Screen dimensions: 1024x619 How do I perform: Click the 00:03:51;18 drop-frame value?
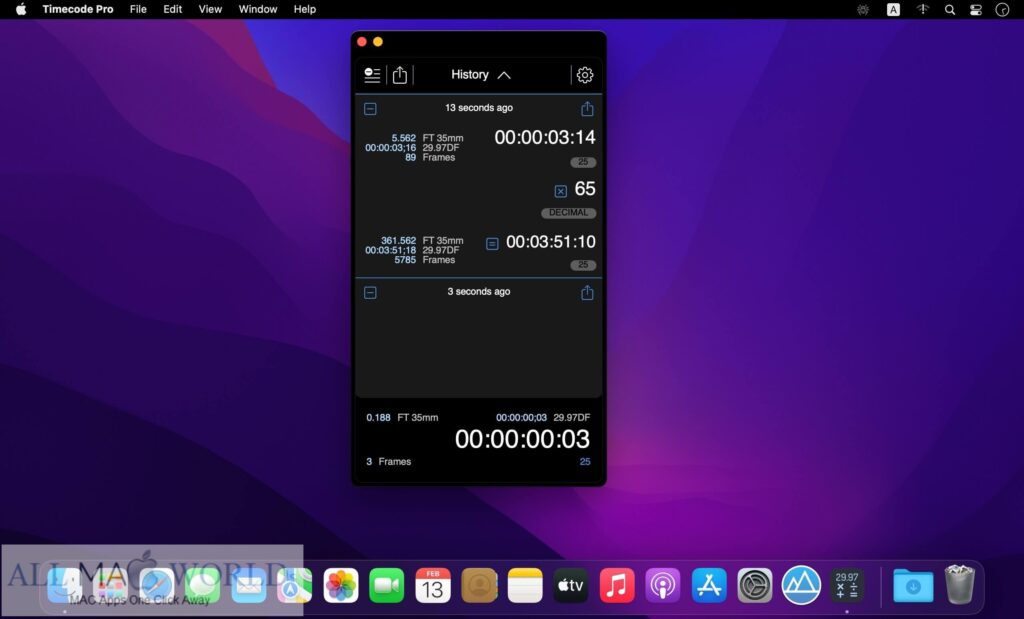(391, 250)
